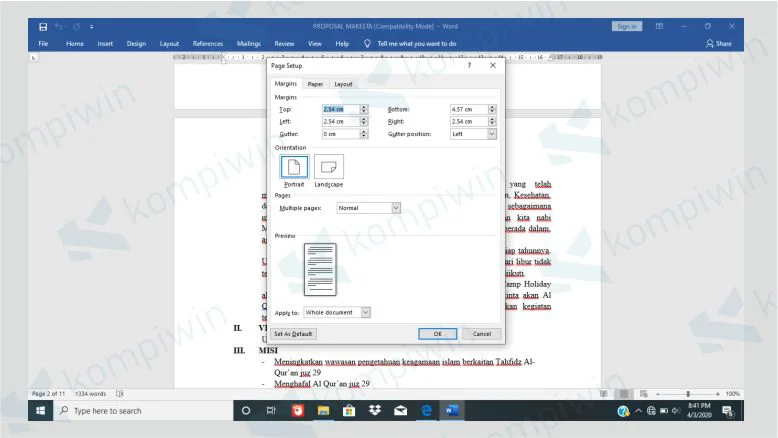This screenshot has height=438, width=778.
Task: Click Tell me what you want to do
Action: pyautogui.click(x=416, y=44)
